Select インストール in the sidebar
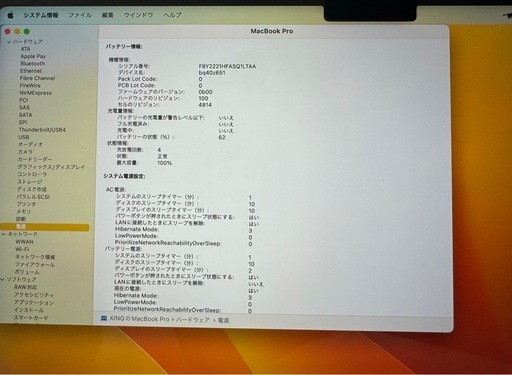Viewport: 512px width, 375px height. [x=28, y=310]
